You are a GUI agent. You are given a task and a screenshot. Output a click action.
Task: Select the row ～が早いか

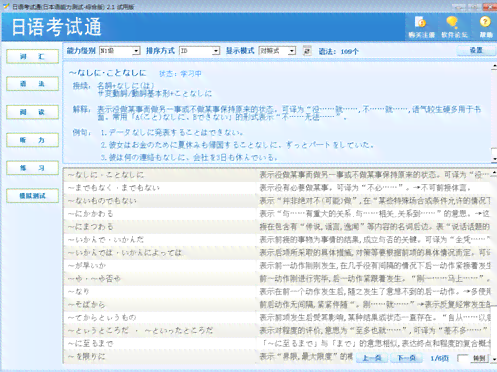pyautogui.click(x=277, y=266)
